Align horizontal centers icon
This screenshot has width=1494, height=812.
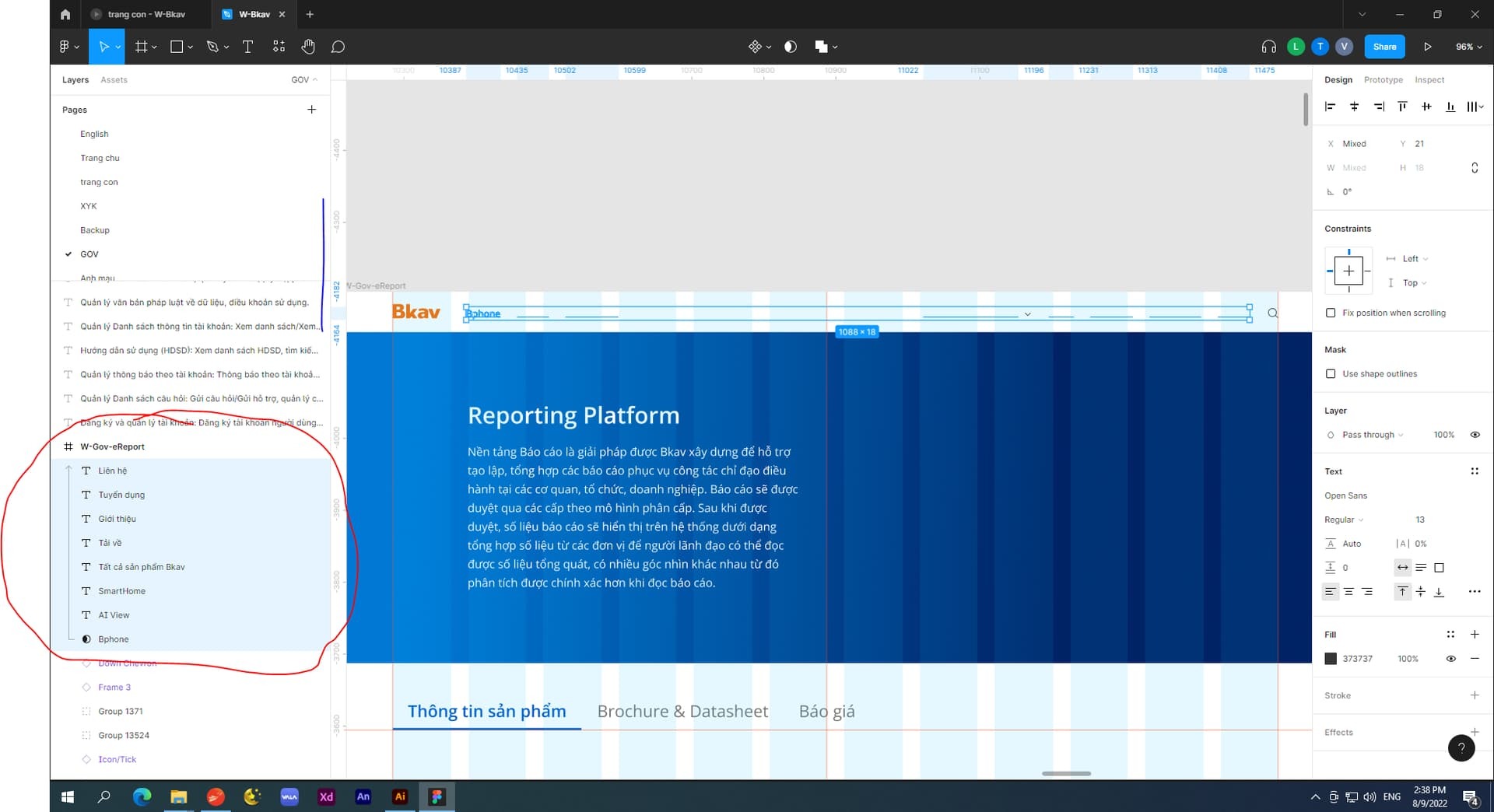[1354, 107]
